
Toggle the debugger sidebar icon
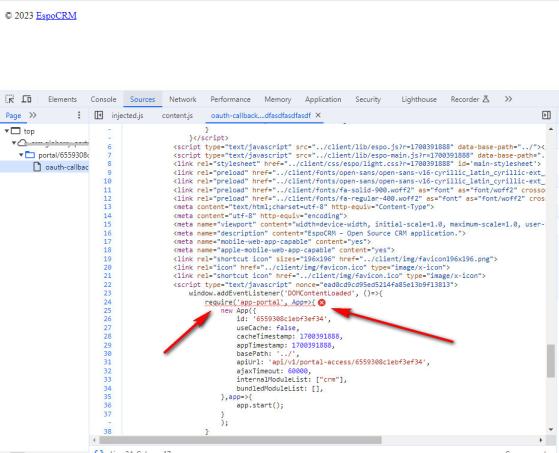click(546, 115)
